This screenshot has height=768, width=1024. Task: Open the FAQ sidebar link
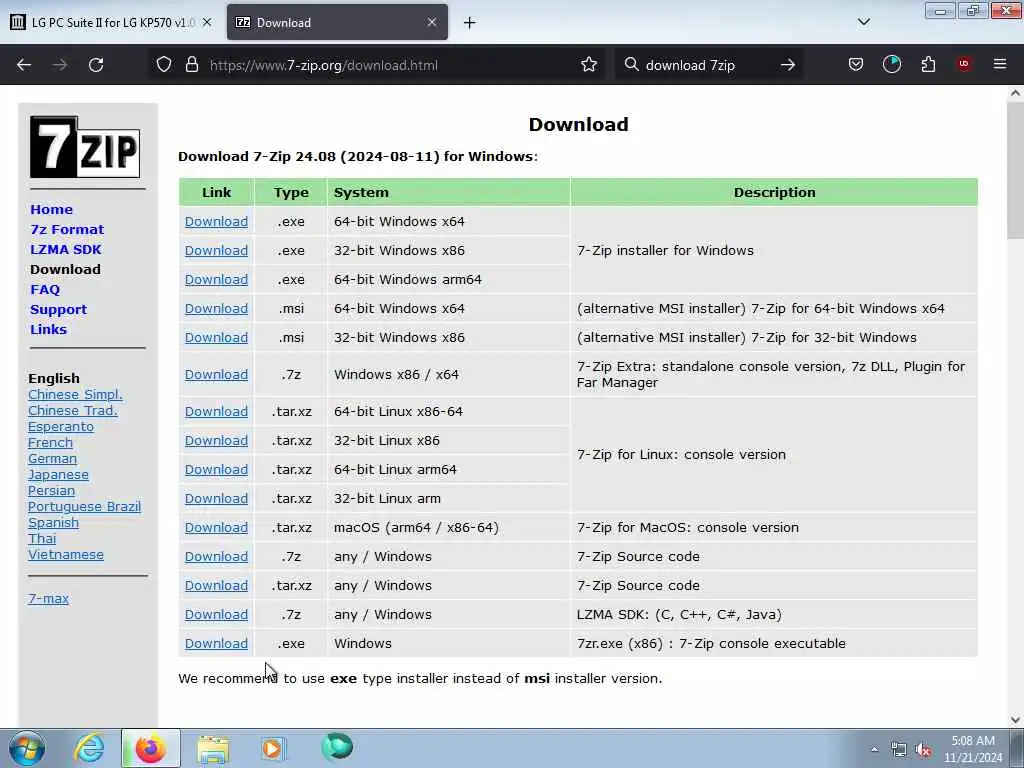pyautogui.click(x=45, y=289)
